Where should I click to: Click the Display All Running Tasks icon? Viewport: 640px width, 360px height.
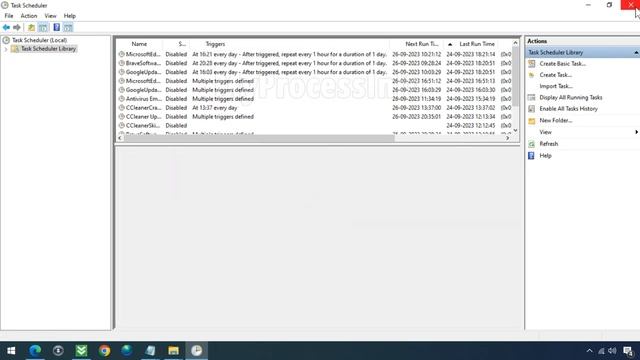(x=531, y=97)
